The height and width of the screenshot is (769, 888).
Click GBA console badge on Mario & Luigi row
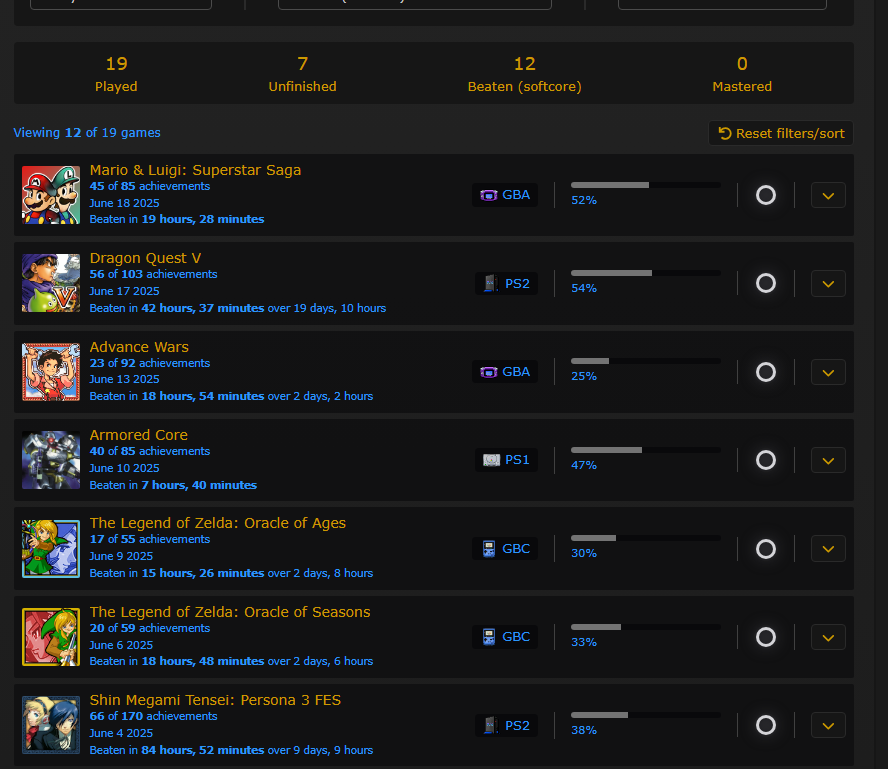(505, 195)
